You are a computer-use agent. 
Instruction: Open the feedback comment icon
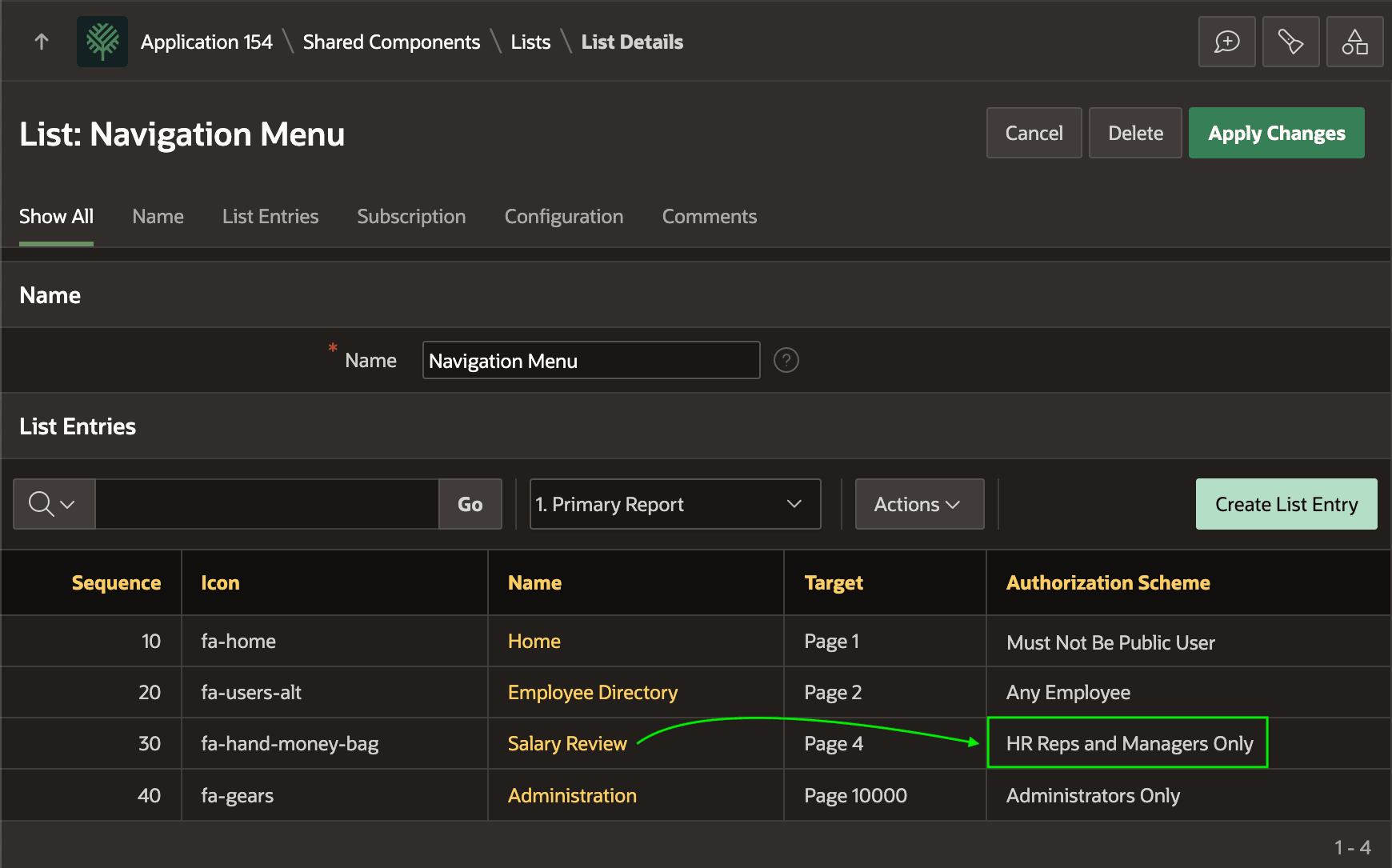point(1226,42)
